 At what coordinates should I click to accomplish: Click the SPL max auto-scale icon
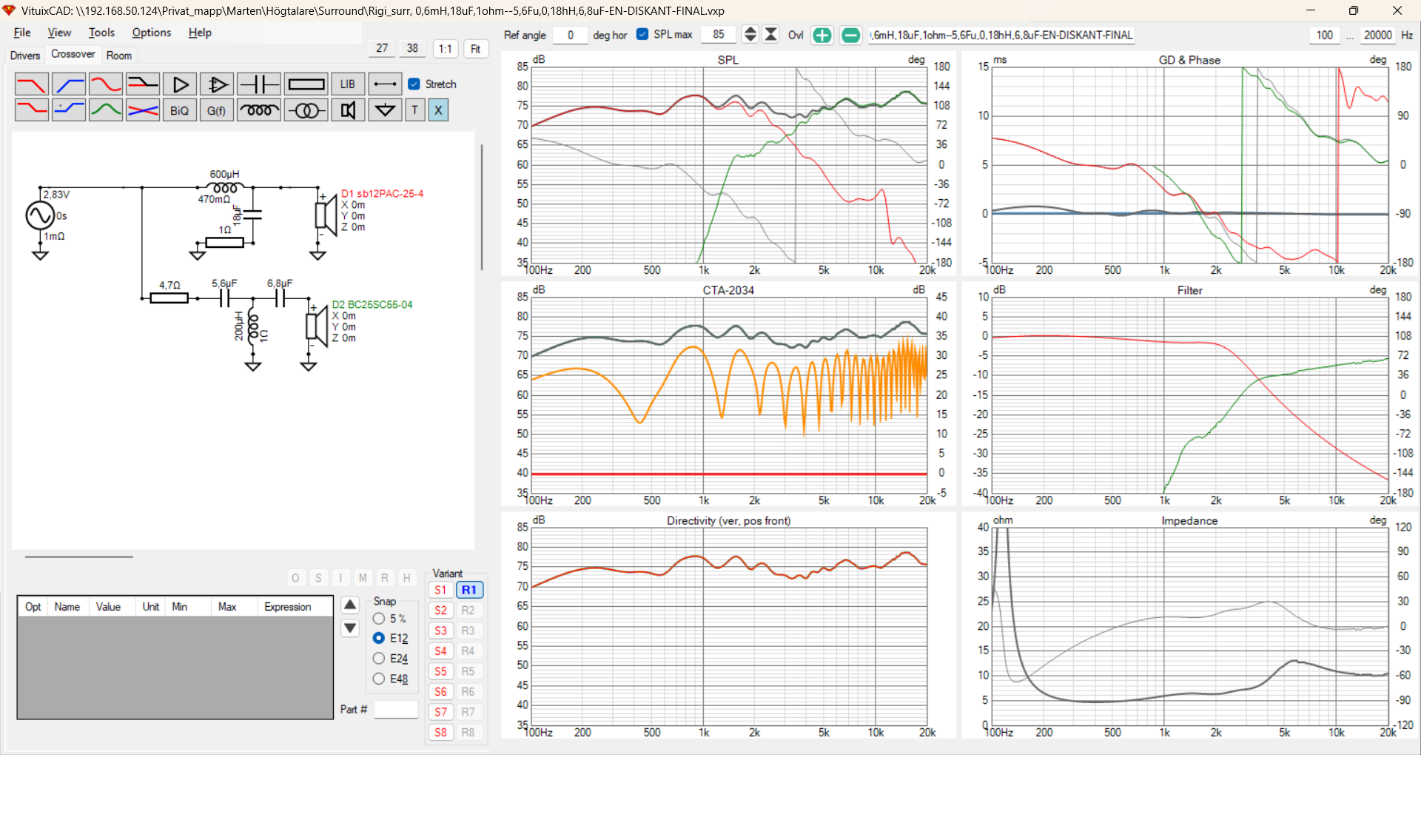tap(771, 35)
